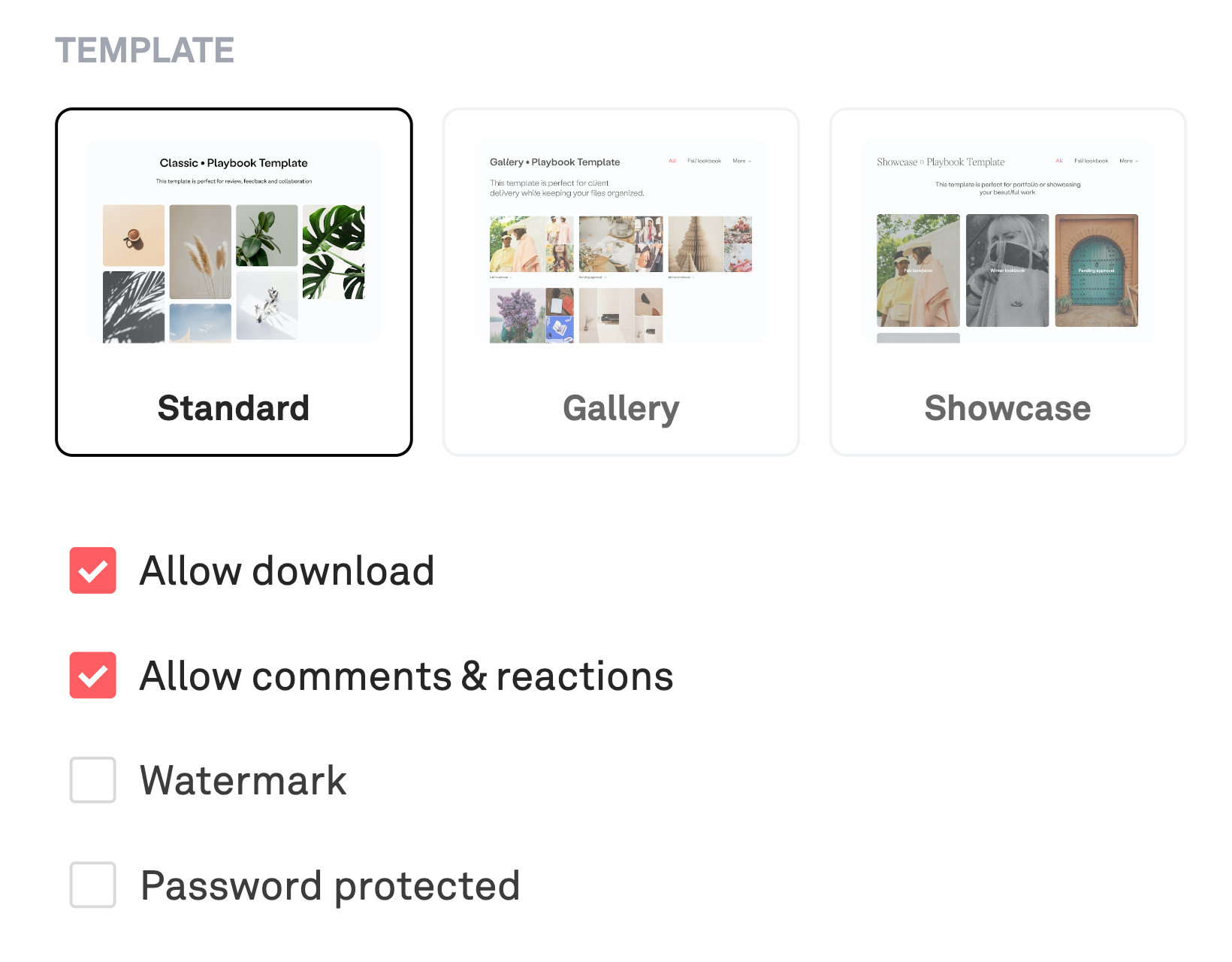
Task: Open Fall lookbook tab in Gallery preview
Action: click(x=704, y=161)
